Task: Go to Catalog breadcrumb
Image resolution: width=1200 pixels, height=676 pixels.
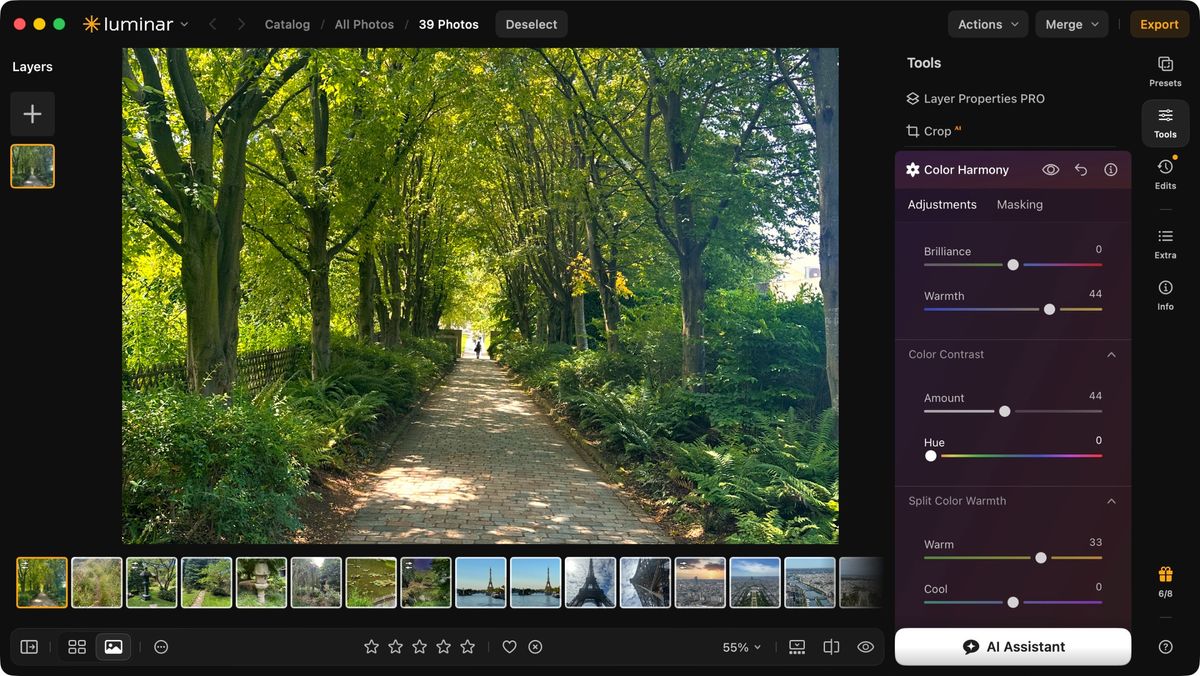Action: pos(287,24)
